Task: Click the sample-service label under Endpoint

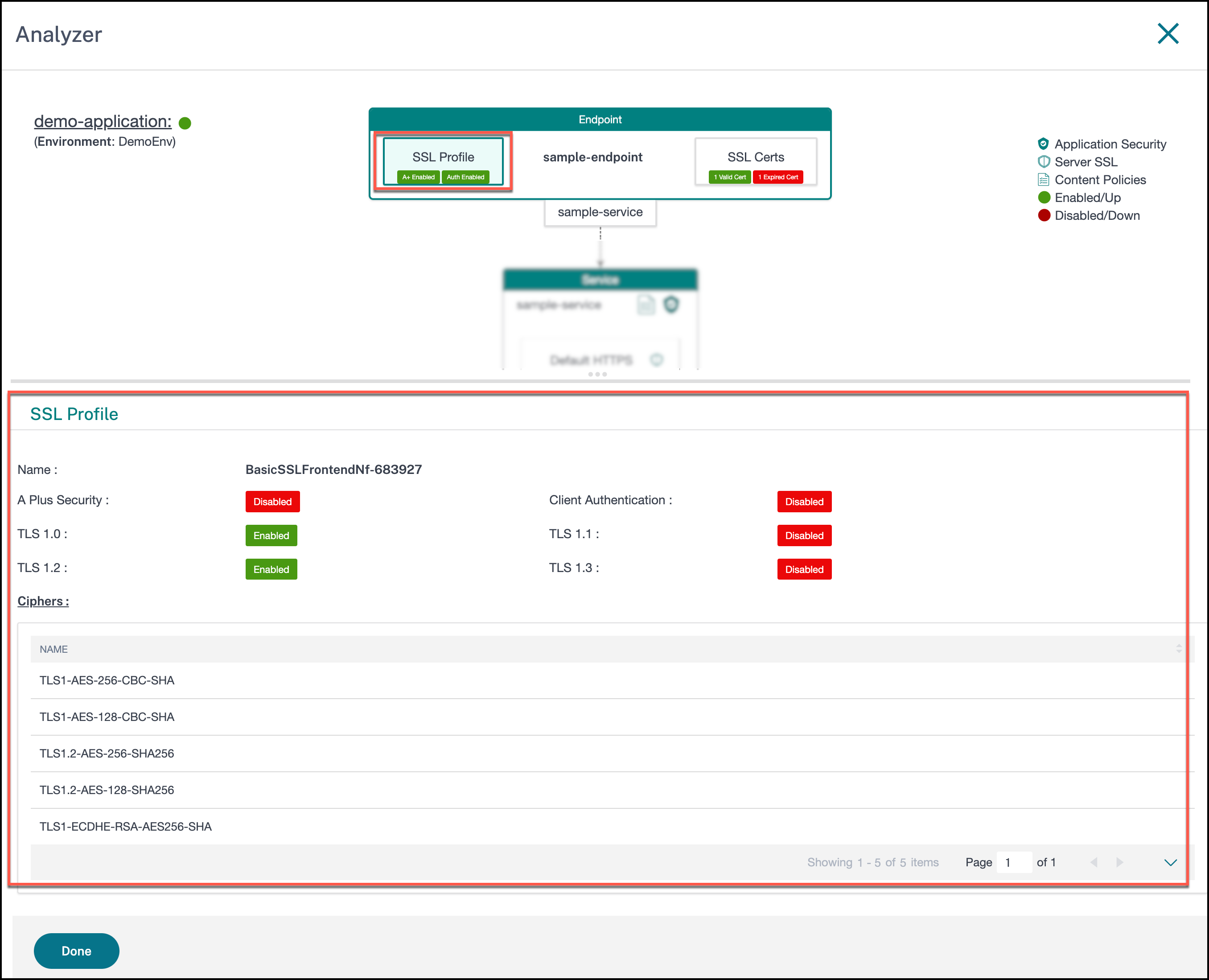Action: point(600,212)
